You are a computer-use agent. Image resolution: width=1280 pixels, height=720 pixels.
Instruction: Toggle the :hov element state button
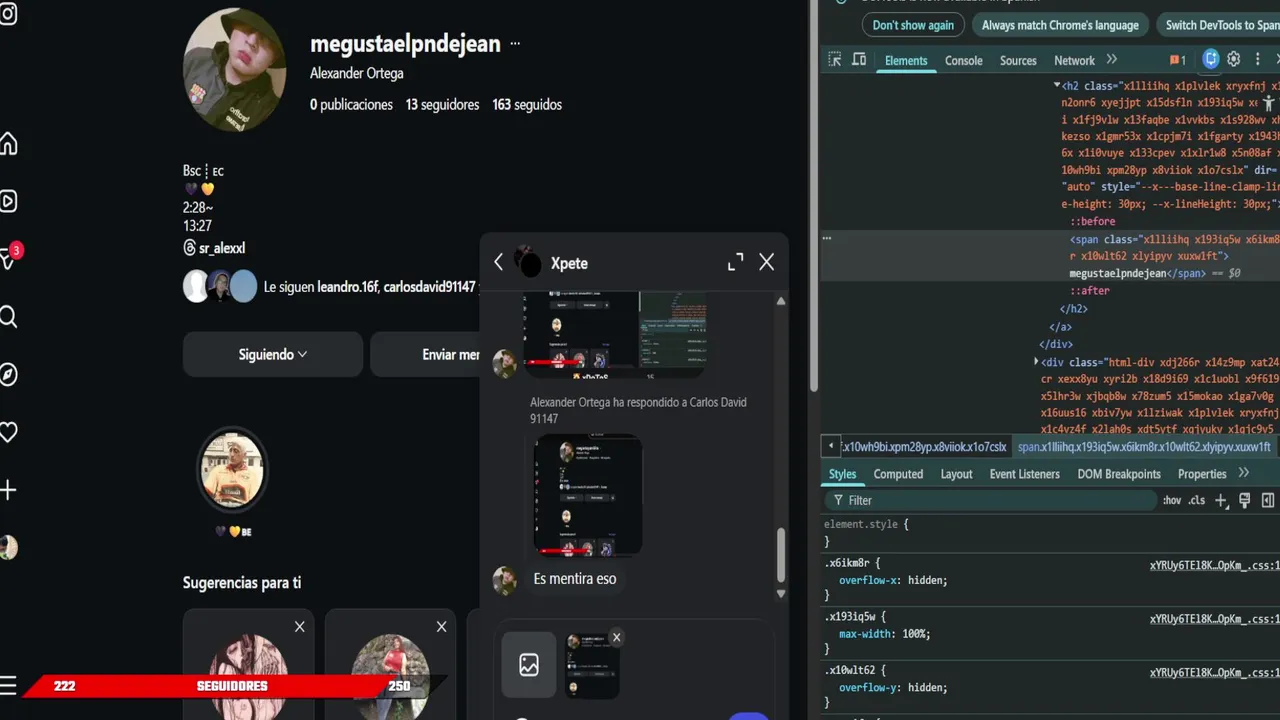pos(1171,500)
